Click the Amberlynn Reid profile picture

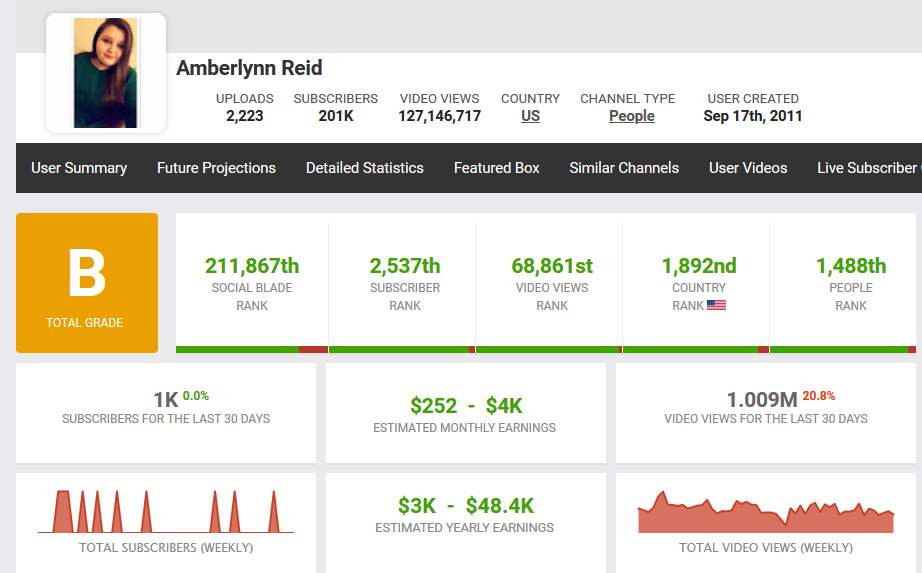tap(106, 73)
